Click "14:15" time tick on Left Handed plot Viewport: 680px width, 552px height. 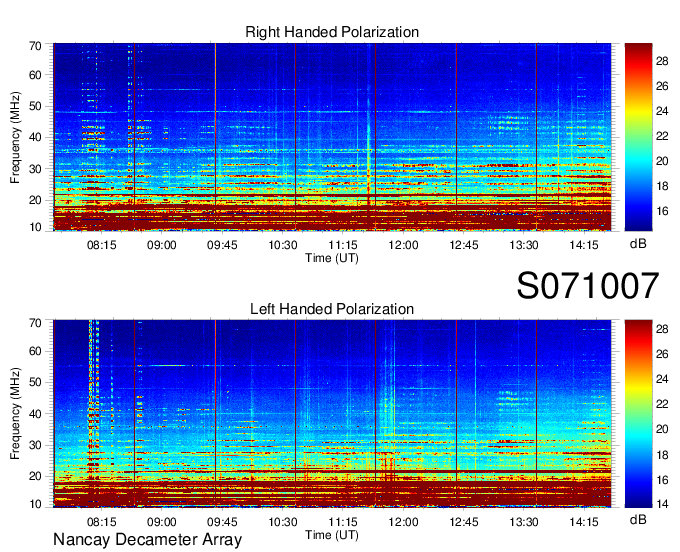click(584, 521)
